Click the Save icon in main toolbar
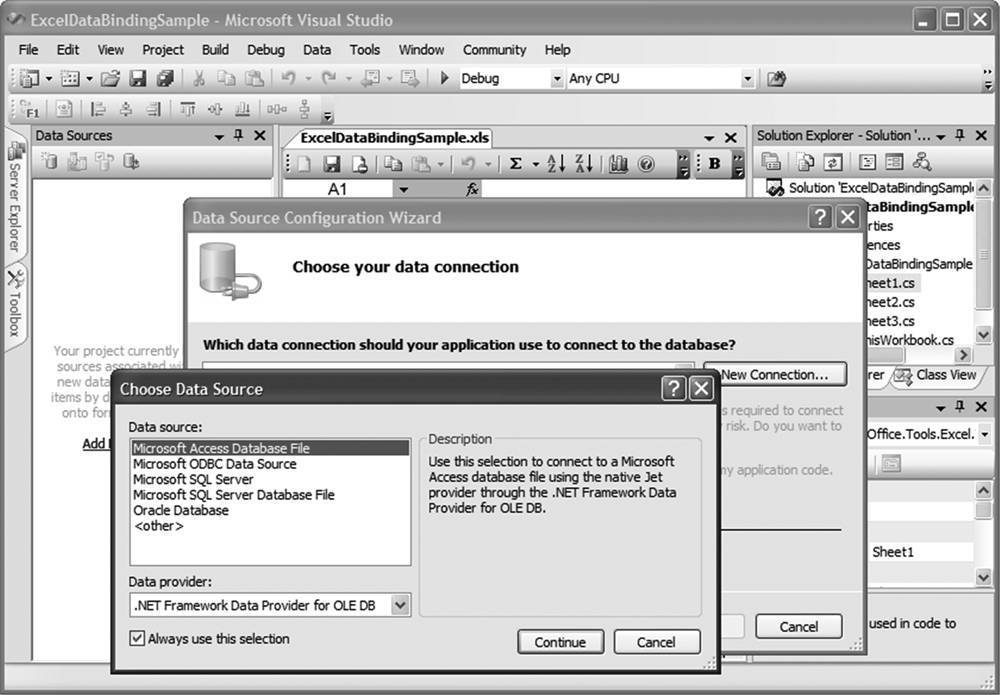 click(x=138, y=78)
